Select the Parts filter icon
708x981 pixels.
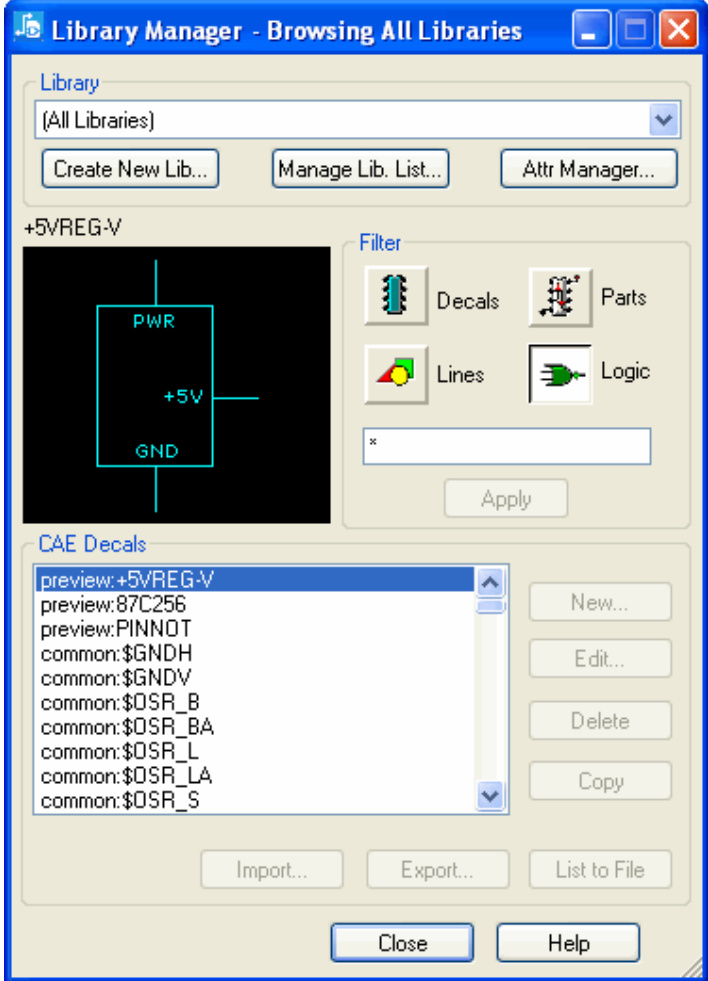tap(560, 297)
